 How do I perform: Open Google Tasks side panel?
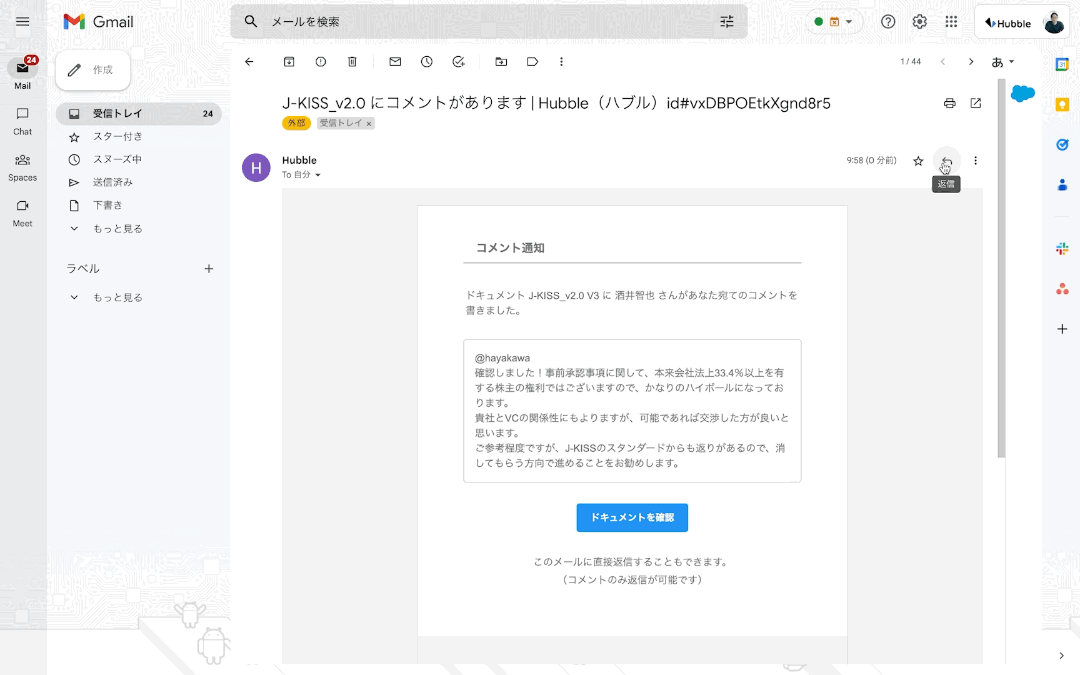point(1062,145)
